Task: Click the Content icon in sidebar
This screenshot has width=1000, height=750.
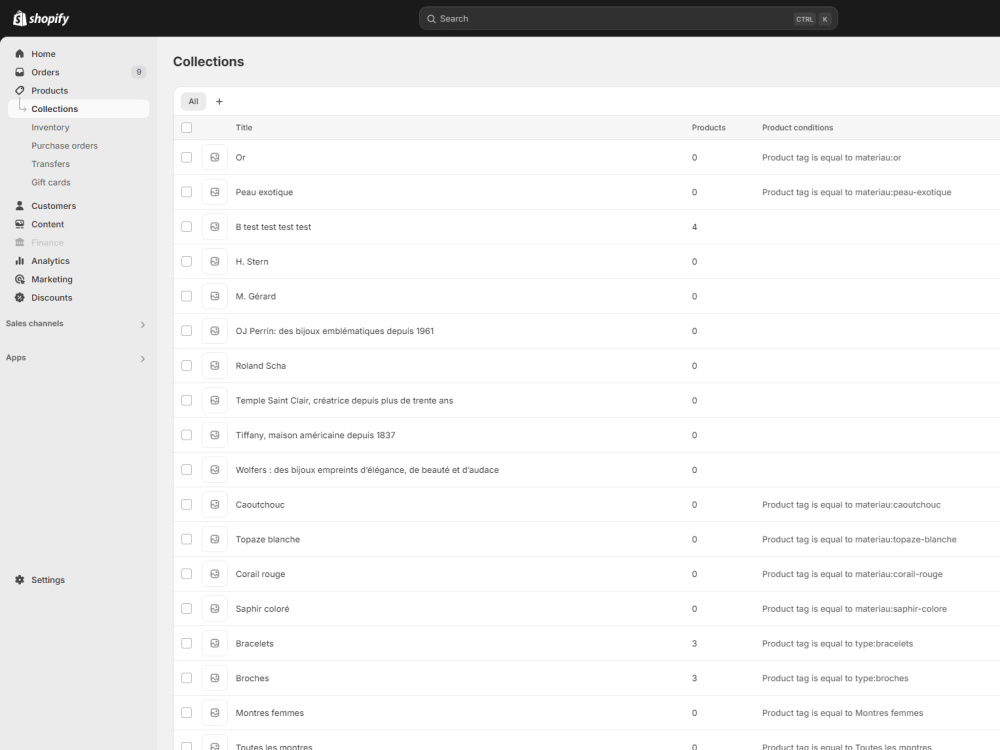Action: 20,224
